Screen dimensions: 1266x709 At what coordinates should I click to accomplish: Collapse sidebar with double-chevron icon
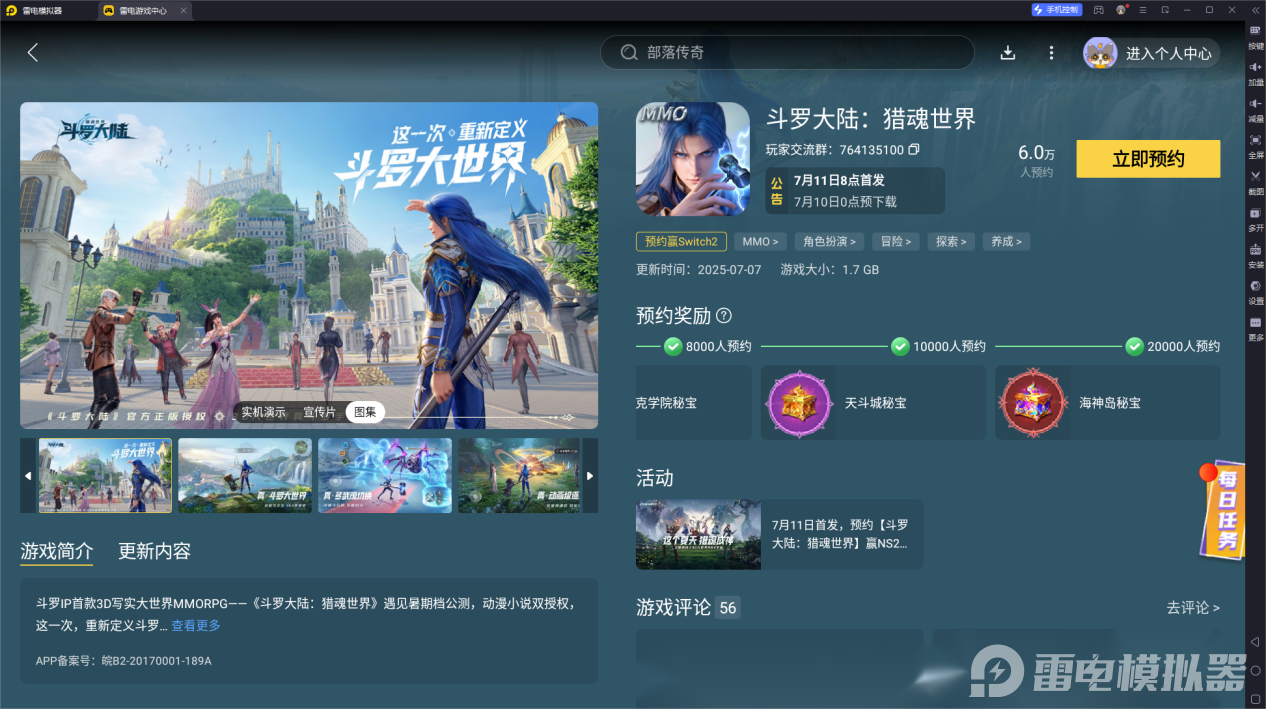pyautogui.click(x=1255, y=10)
